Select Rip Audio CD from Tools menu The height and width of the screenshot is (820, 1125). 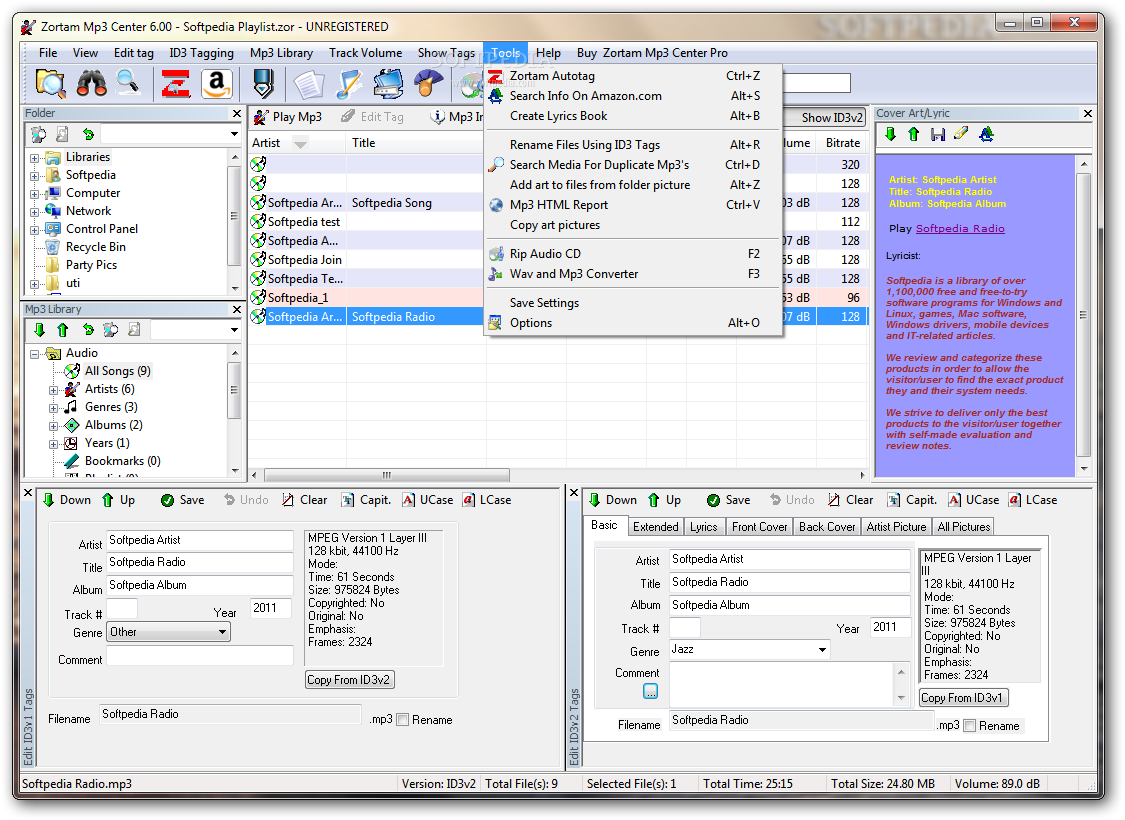[545, 254]
